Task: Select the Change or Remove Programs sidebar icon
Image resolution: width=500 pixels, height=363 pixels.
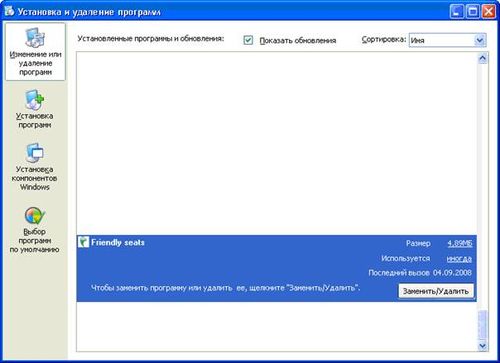Action: (x=35, y=38)
